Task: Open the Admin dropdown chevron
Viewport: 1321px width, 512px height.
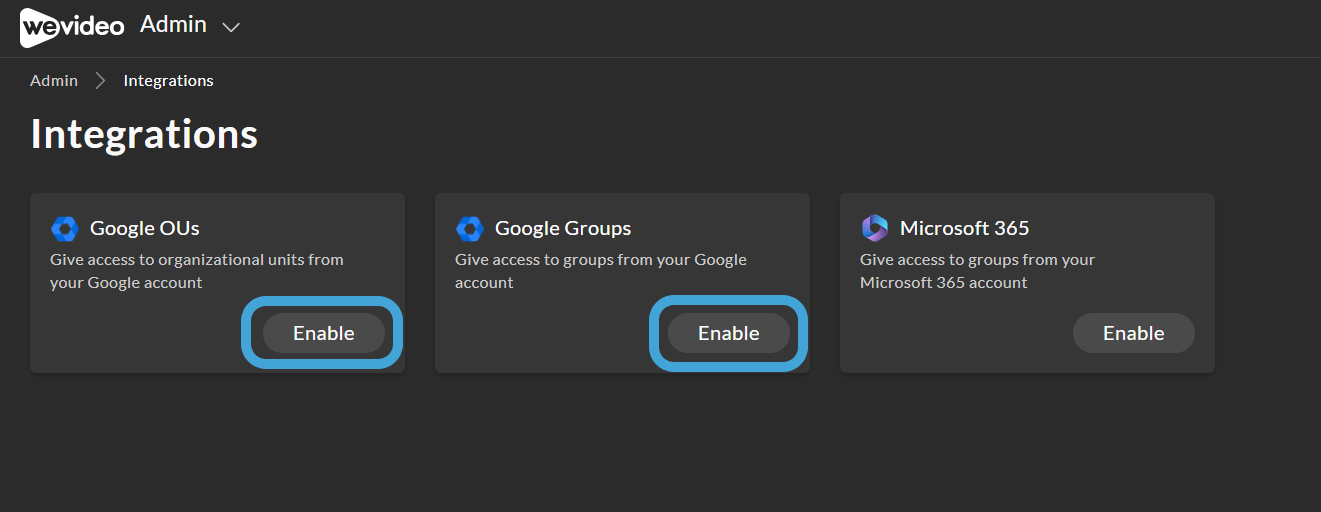Action: [x=231, y=28]
